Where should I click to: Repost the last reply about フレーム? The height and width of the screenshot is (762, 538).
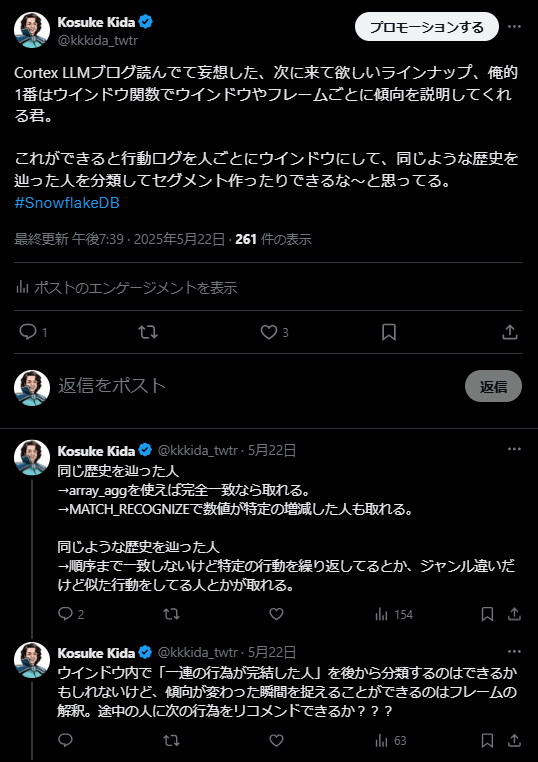(171, 741)
